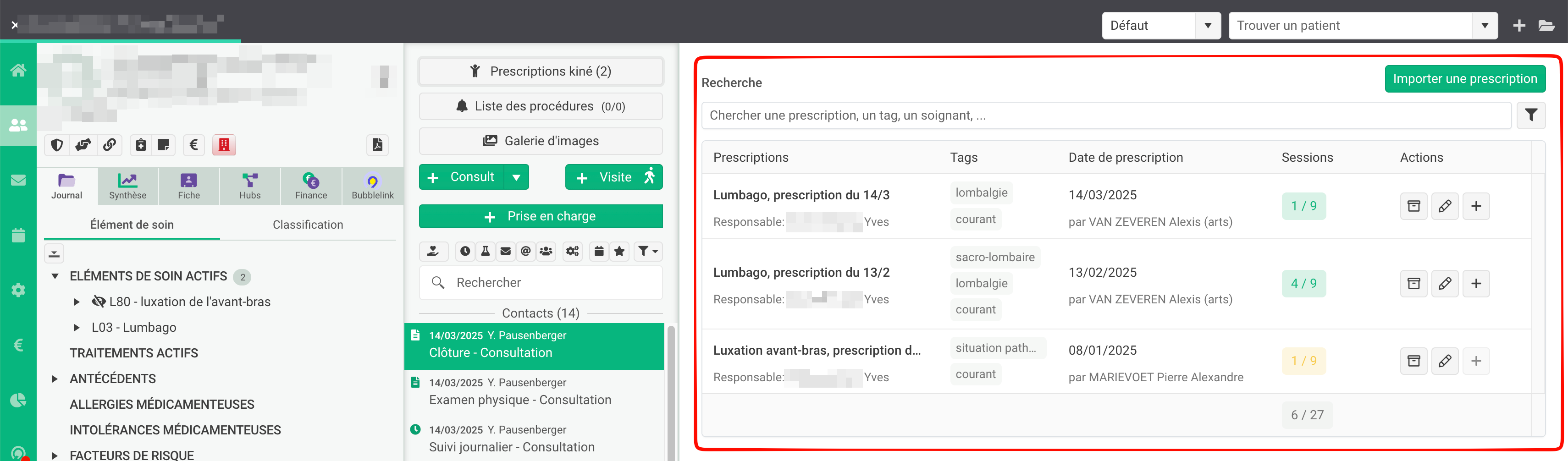Click the prescription search input field

[1105, 115]
